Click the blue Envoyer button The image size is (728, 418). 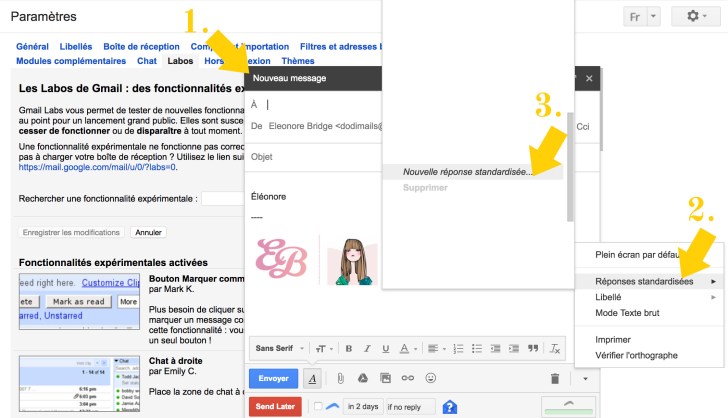(273, 379)
